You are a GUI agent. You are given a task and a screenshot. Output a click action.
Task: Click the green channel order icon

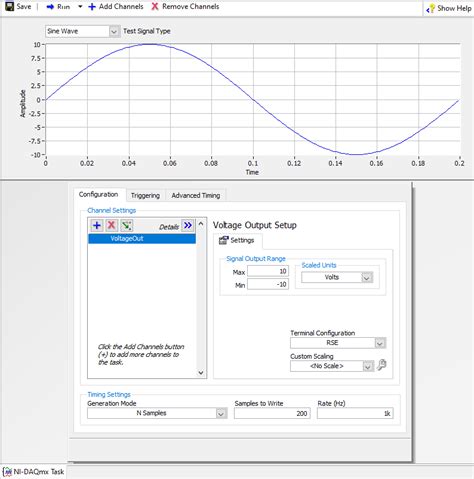(x=126, y=225)
